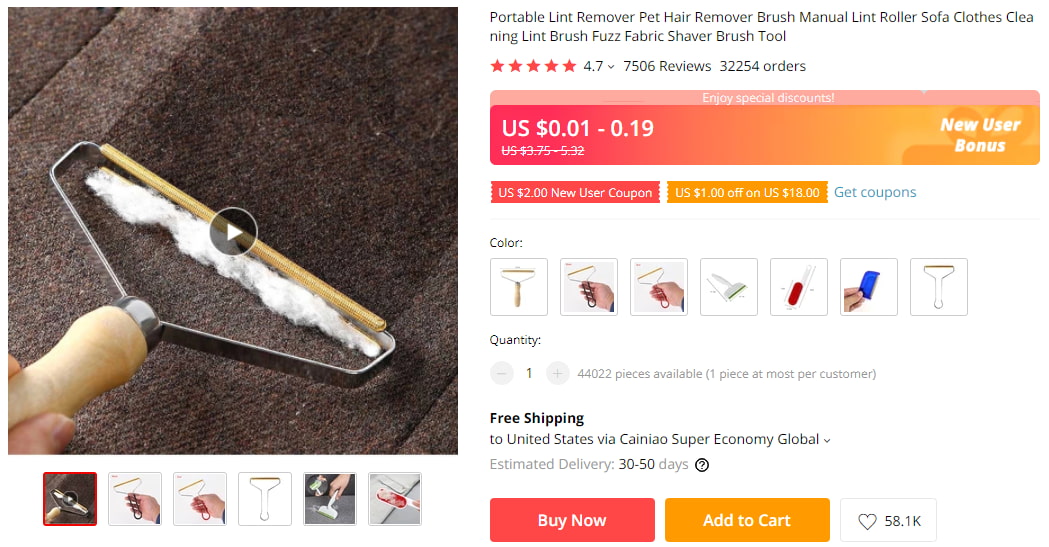
Task: Claim the US $2.00 New User Coupon
Action: coord(575,193)
